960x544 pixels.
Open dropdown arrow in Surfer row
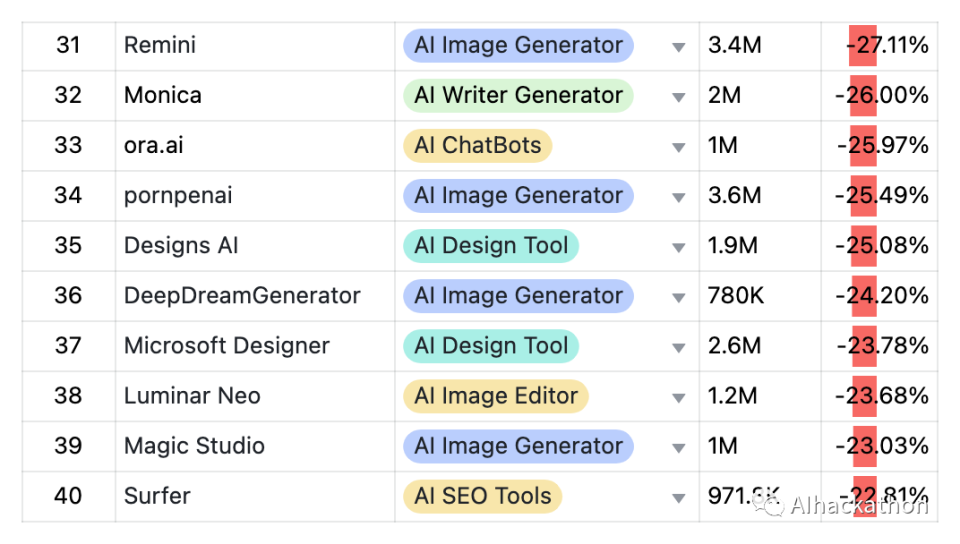[679, 497]
